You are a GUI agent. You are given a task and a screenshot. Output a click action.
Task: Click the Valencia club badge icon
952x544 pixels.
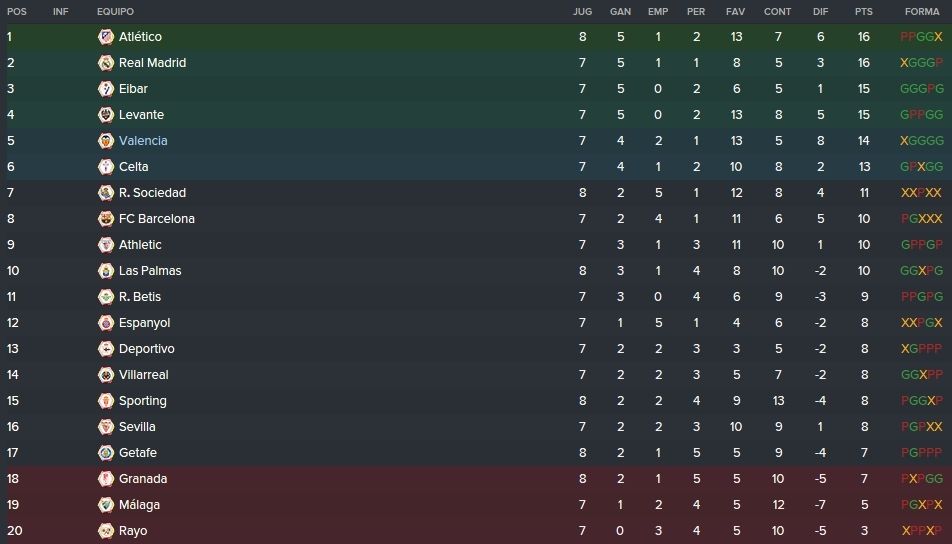[x=106, y=141]
